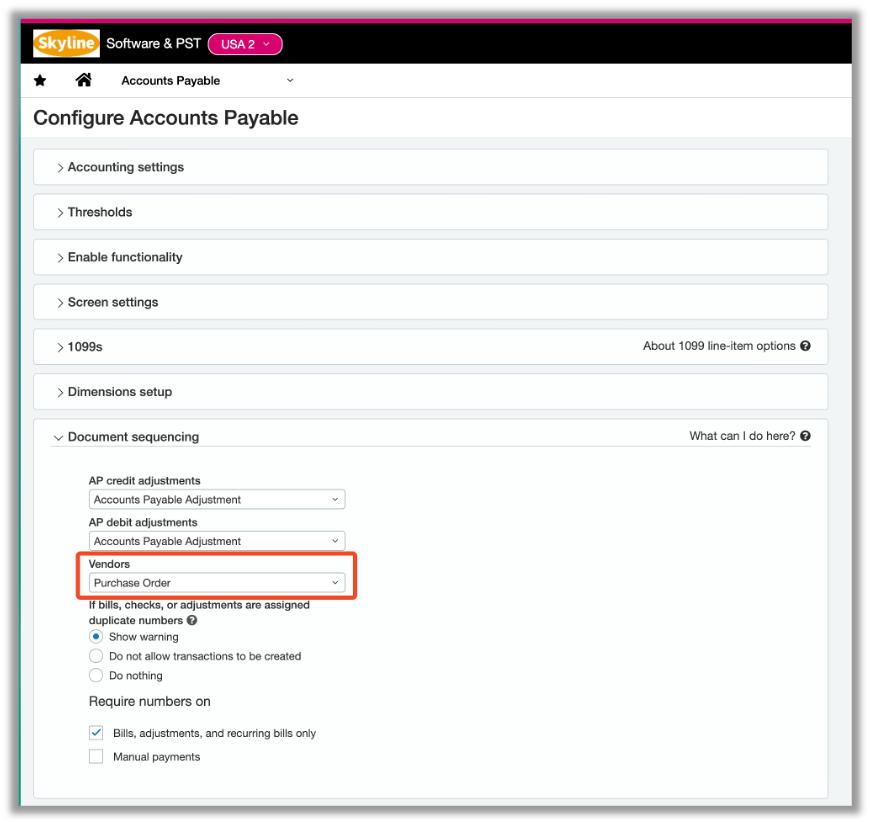
Task: Click the help icon next to What can I do here
Action: coord(805,436)
